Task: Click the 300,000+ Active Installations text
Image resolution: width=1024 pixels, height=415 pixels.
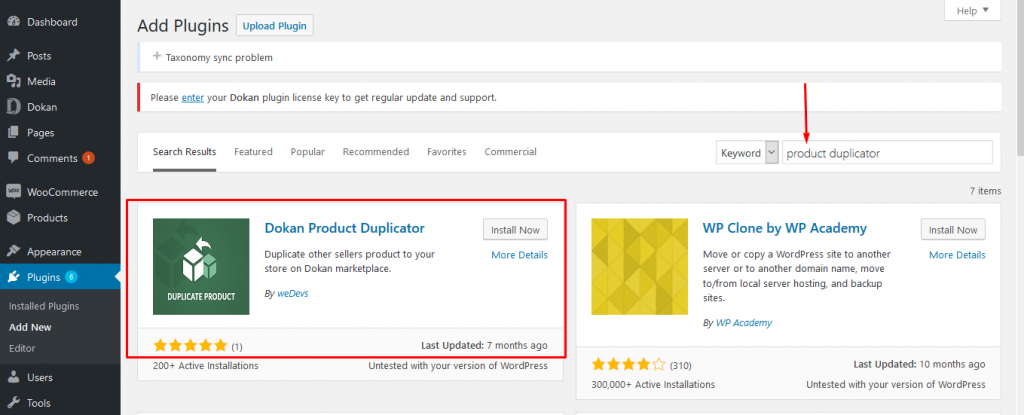Action: (x=653, y=384)
